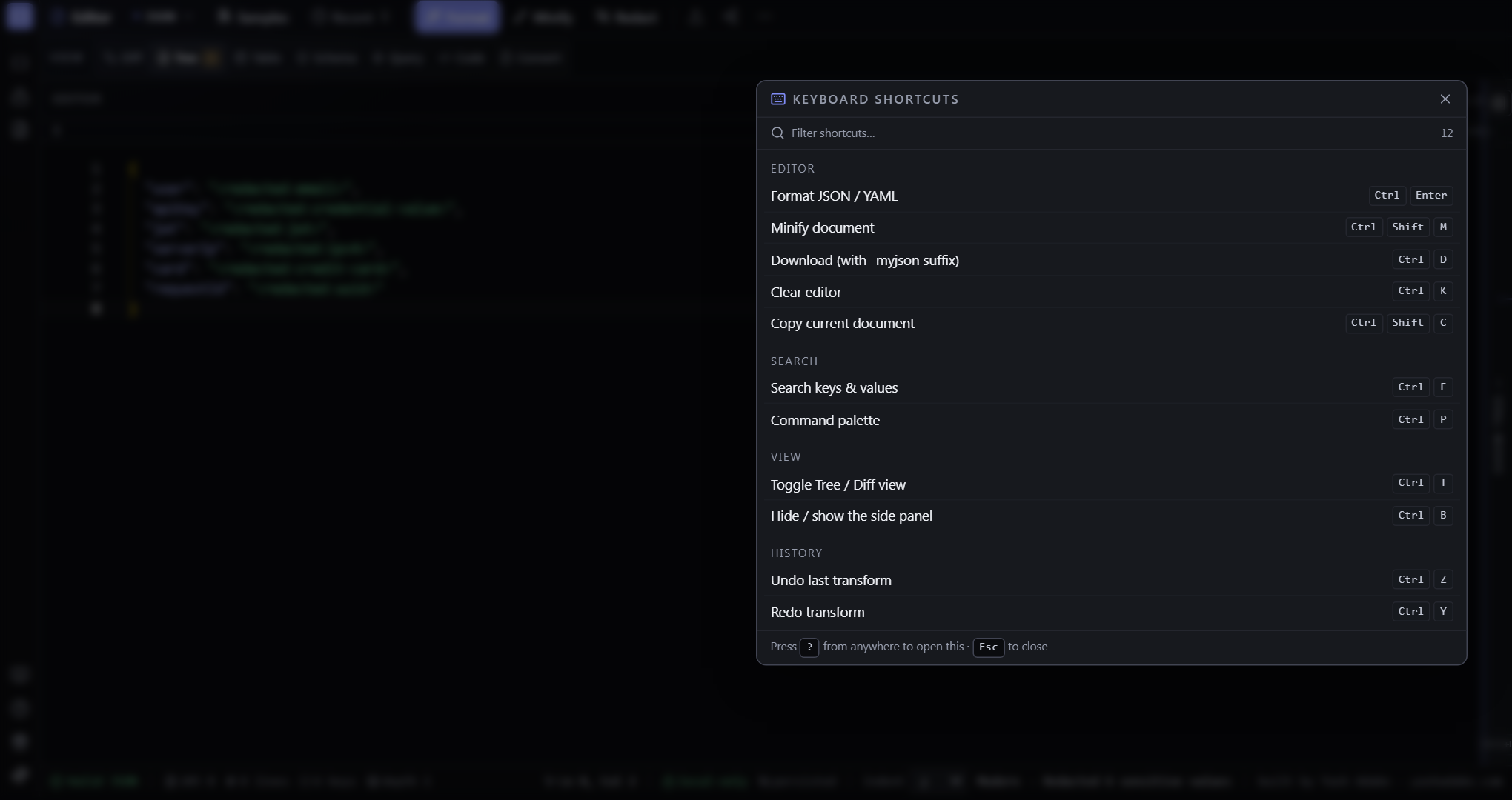
Task: Select the Redo transform row
Action: tap(1111, 612)
